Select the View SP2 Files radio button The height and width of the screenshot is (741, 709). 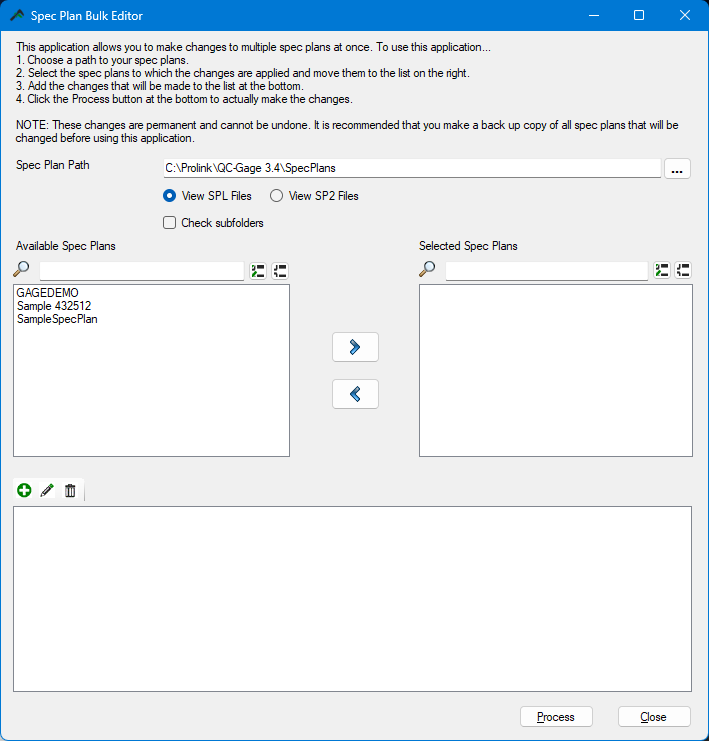pos(277,196)
